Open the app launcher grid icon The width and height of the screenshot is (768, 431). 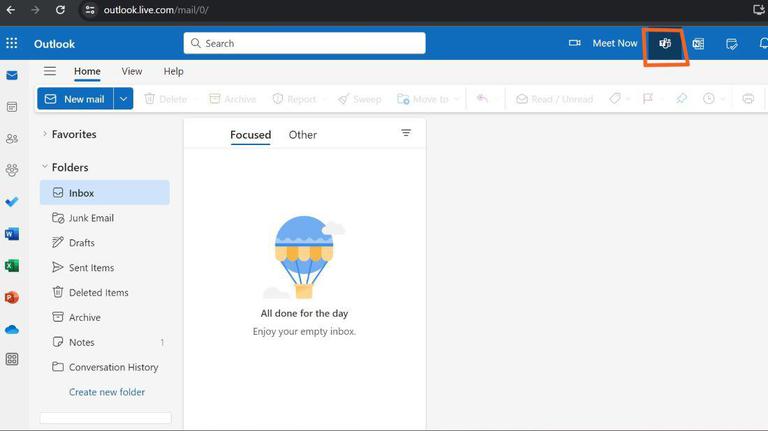point(12,43)
